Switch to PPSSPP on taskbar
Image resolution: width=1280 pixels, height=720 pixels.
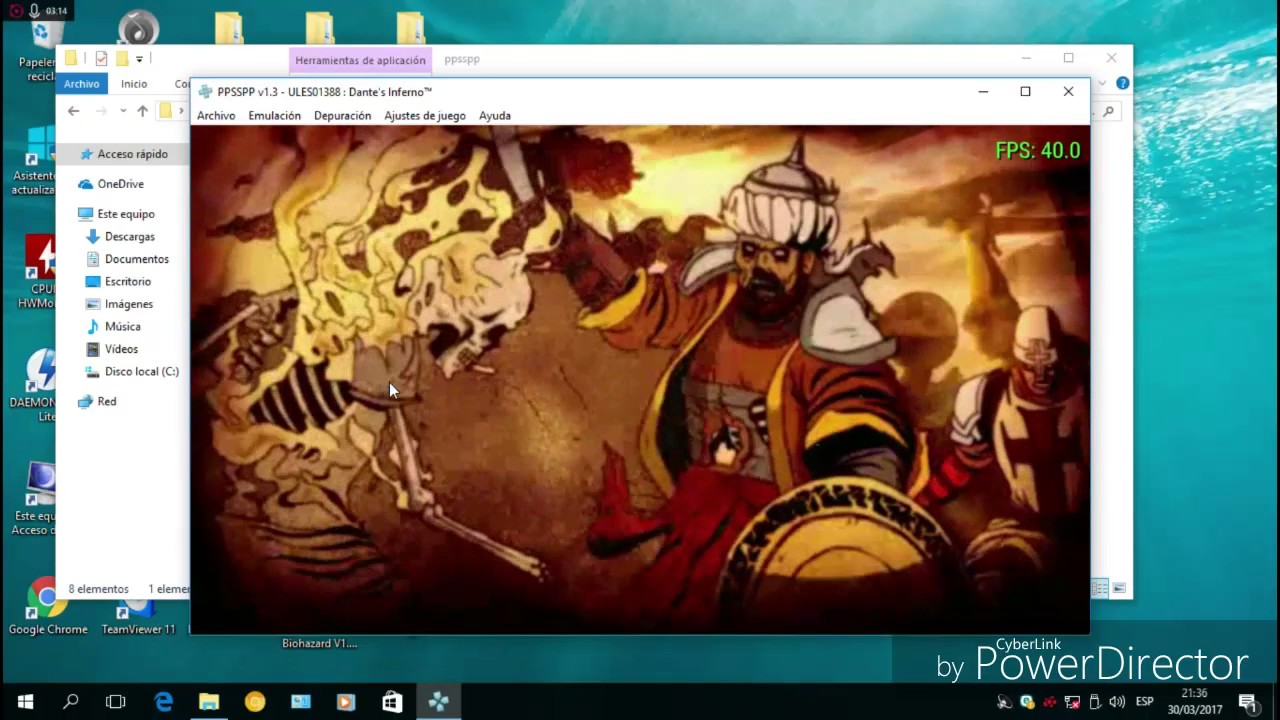click(438, 702)
